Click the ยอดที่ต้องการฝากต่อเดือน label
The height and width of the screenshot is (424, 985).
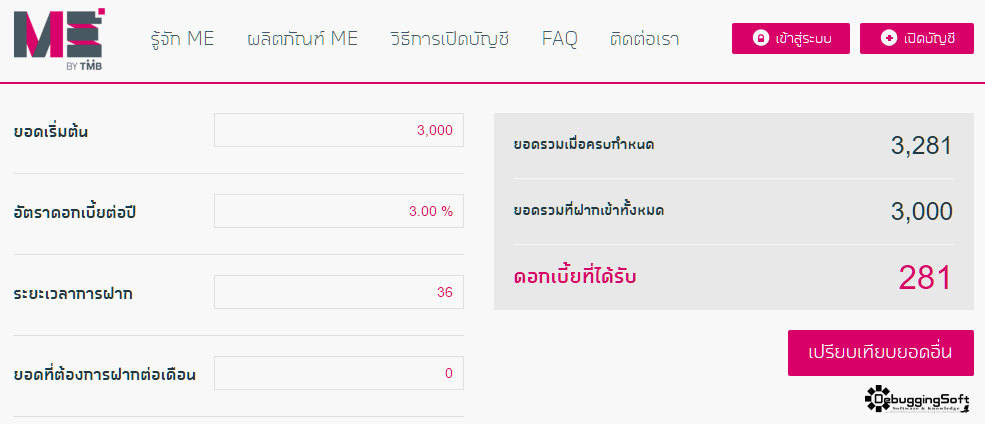[105, 375]
